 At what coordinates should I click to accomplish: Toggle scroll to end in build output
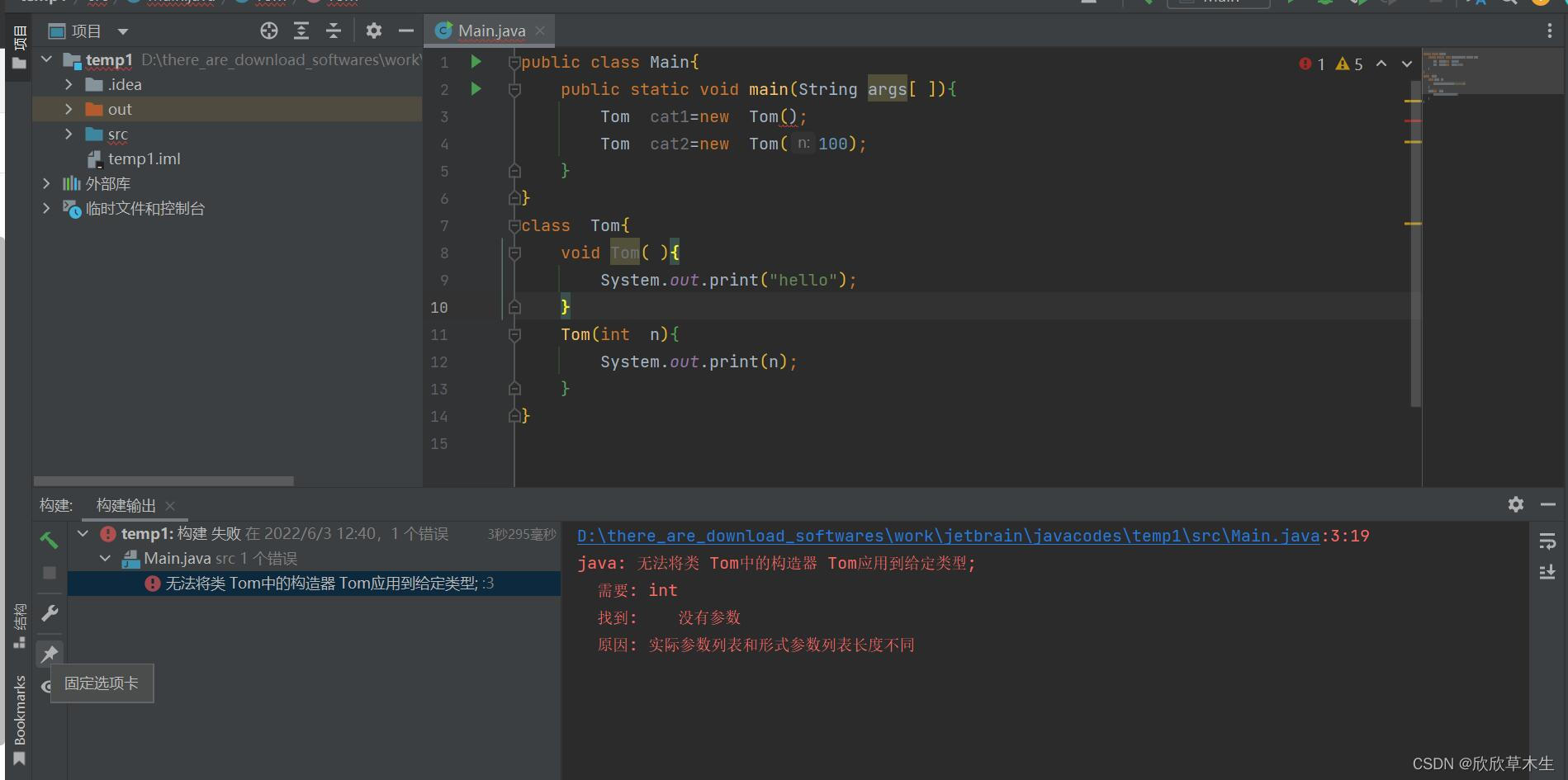click(x=1547, y=572)
